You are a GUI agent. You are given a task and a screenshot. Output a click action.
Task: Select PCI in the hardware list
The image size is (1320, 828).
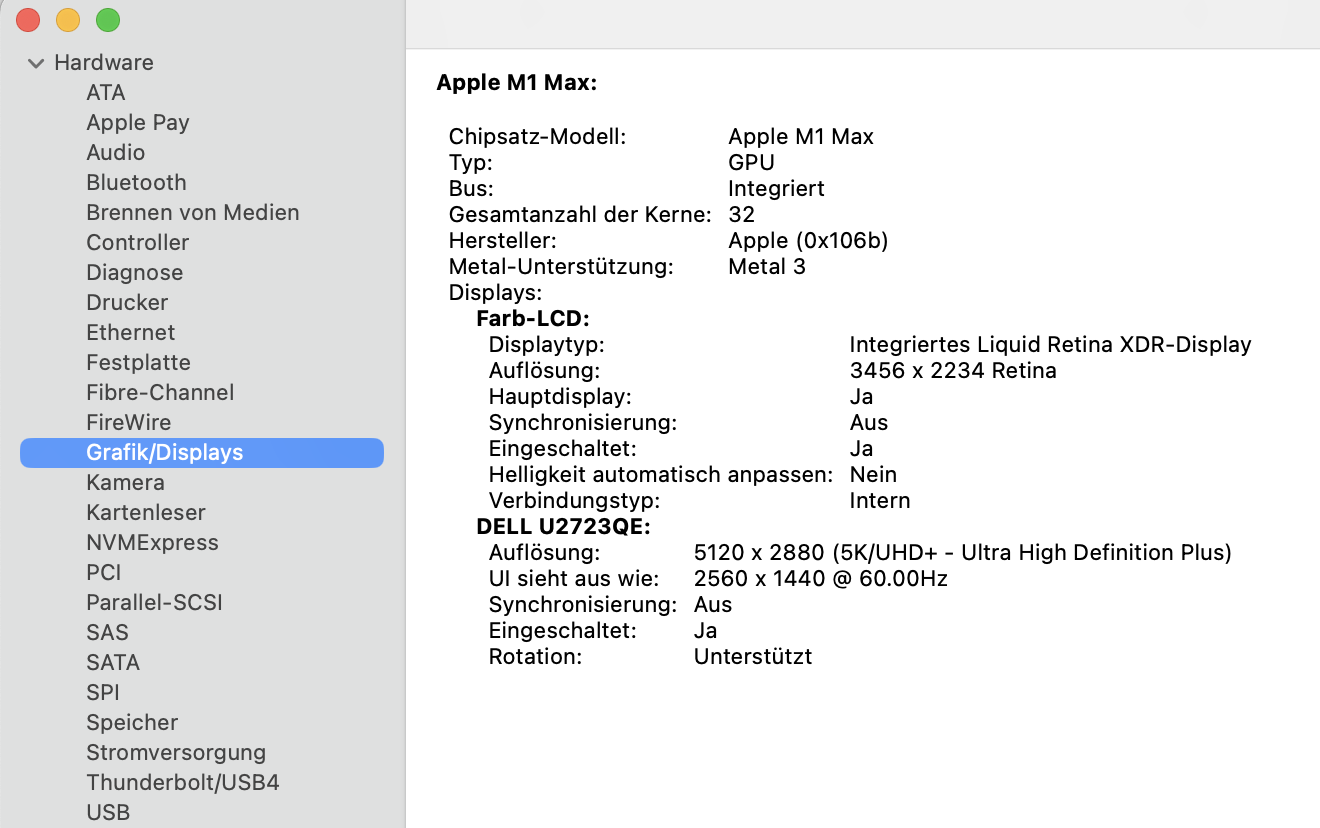point(104,573)
